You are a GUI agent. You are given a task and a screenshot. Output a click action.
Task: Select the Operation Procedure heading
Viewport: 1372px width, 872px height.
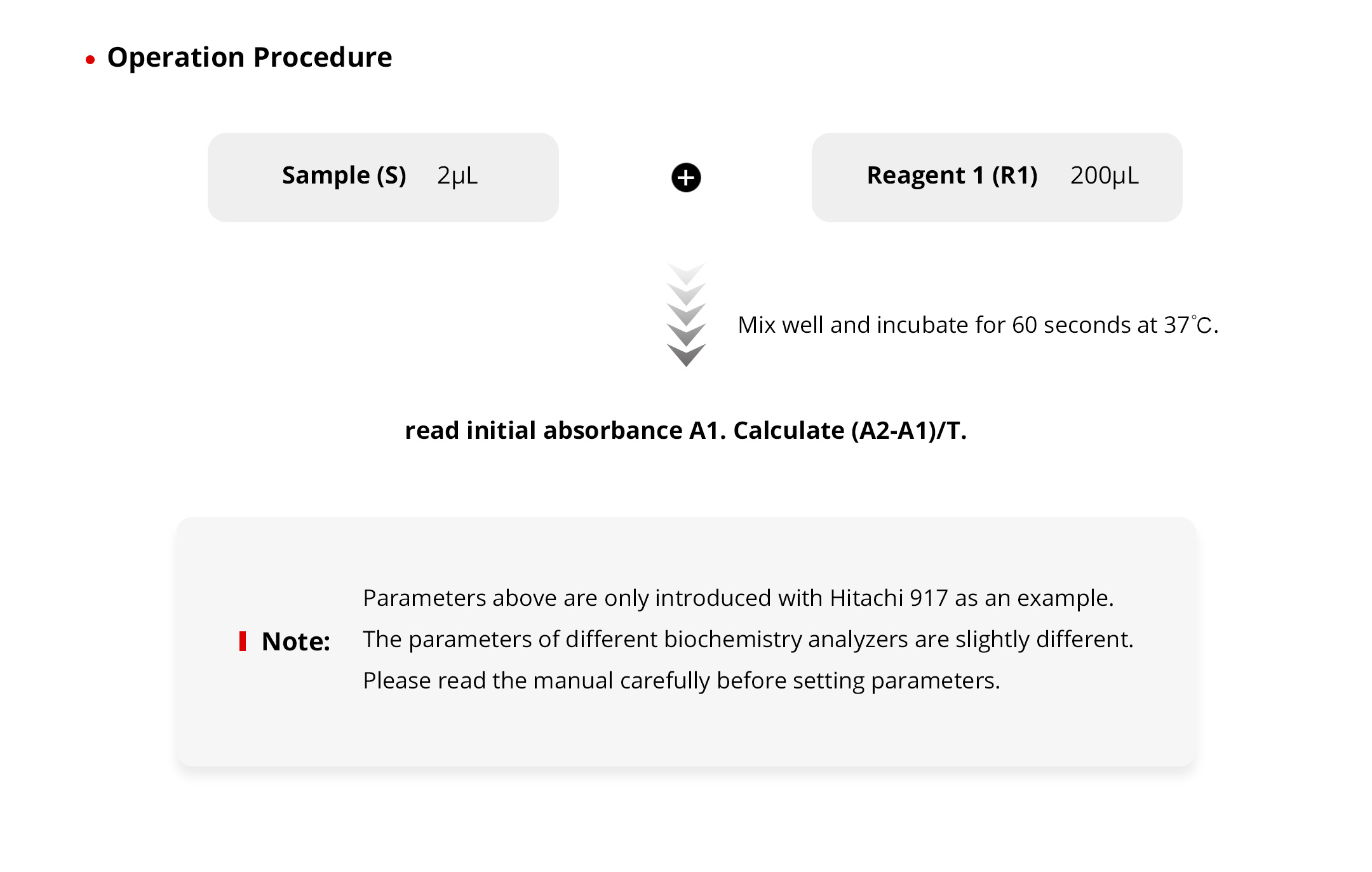250,57
